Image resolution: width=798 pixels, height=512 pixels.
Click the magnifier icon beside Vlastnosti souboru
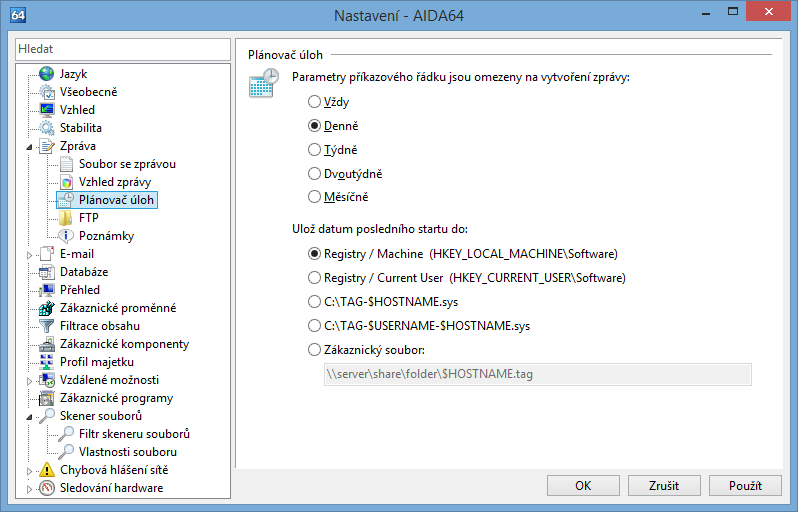66,452
